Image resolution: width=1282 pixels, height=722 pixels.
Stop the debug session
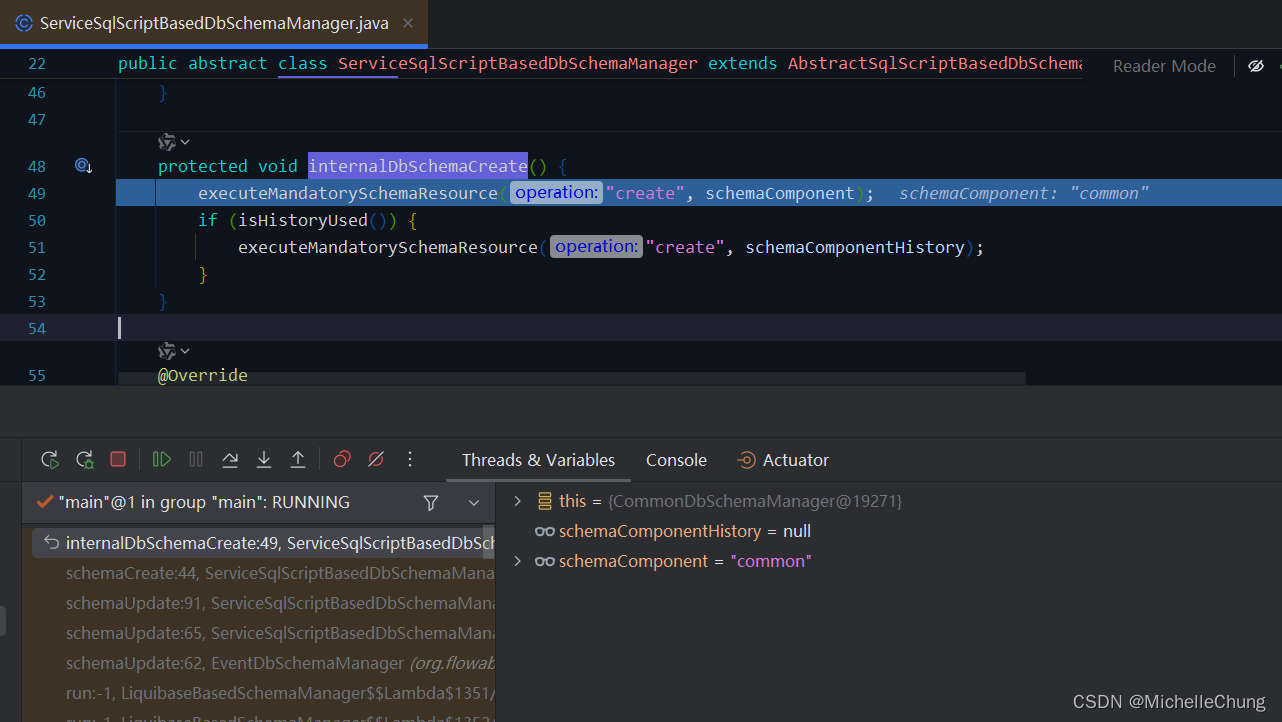coord(118,460)
